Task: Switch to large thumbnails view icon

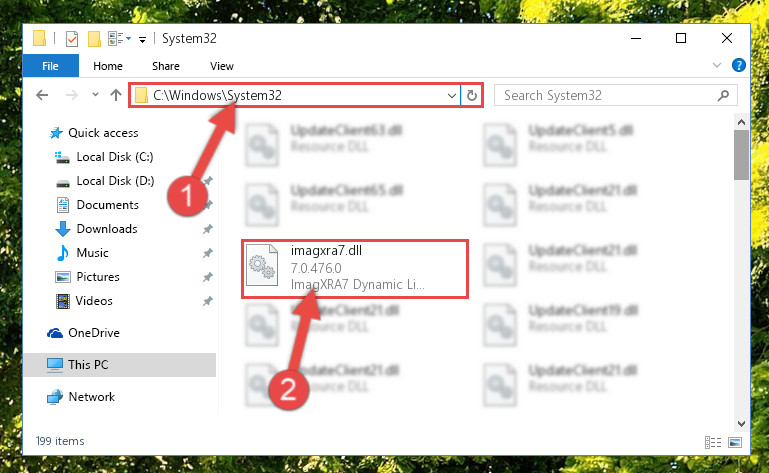Action: (x=735, y=442)
